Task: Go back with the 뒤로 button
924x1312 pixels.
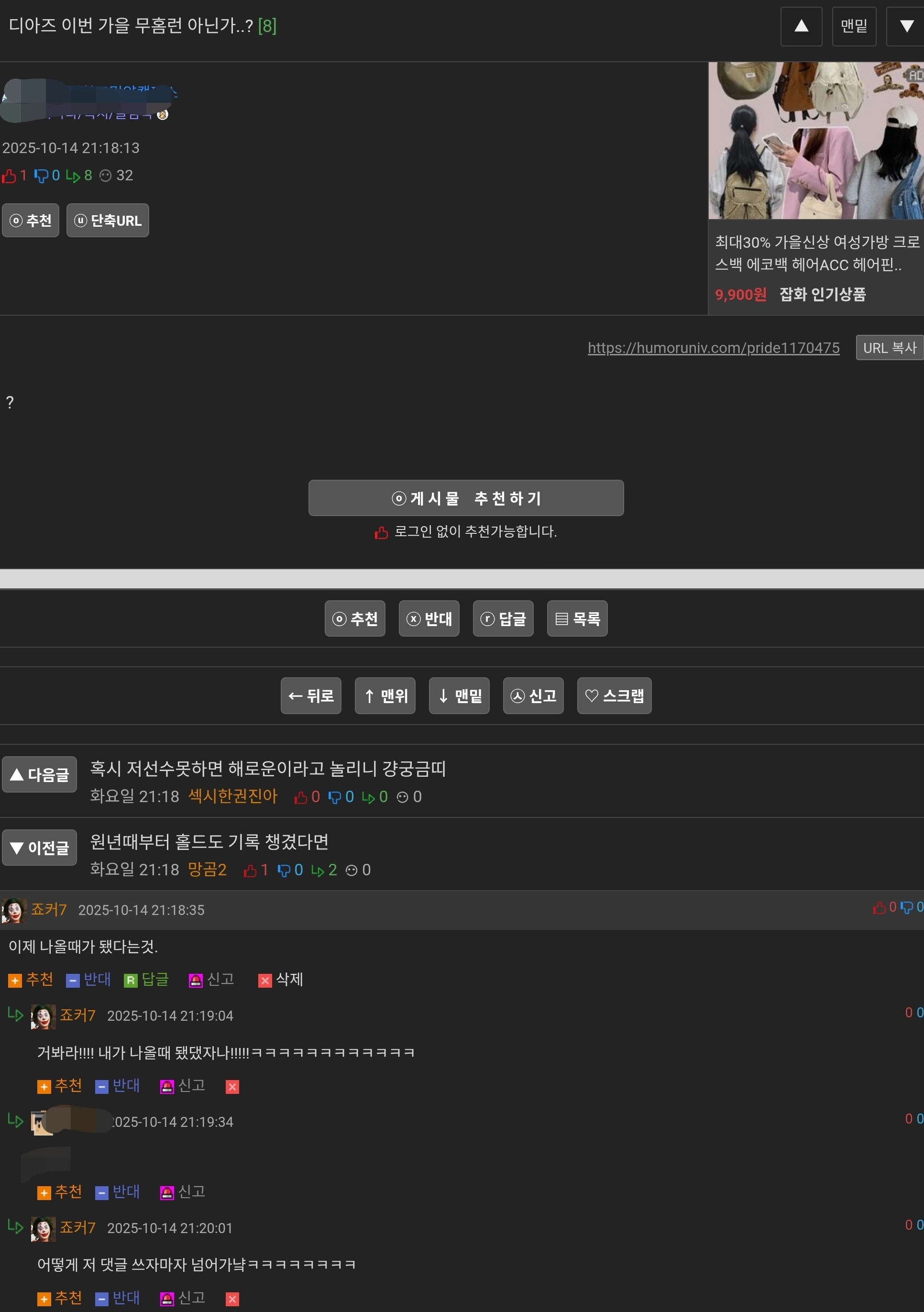Action: pos(311,695)
